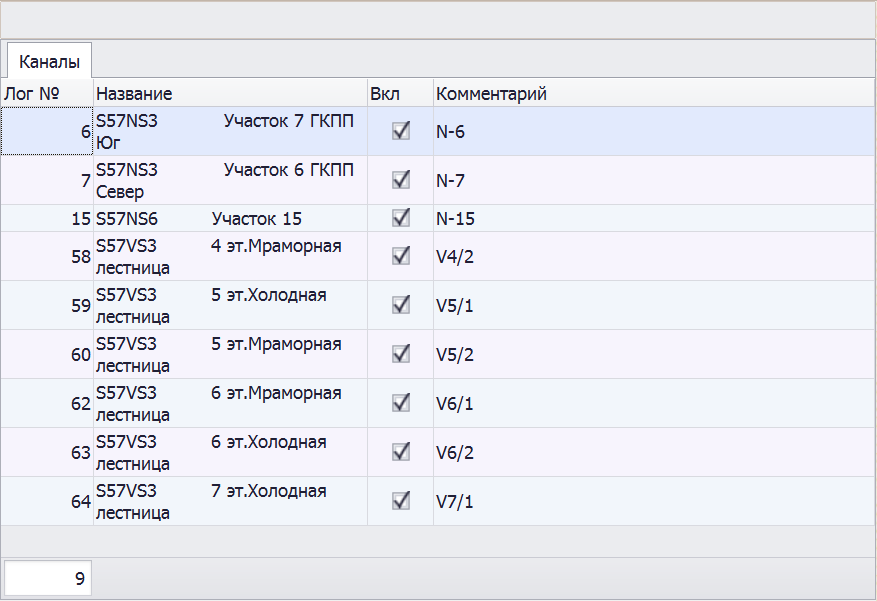Sort by the Название column header

click(x=230, y=93)
